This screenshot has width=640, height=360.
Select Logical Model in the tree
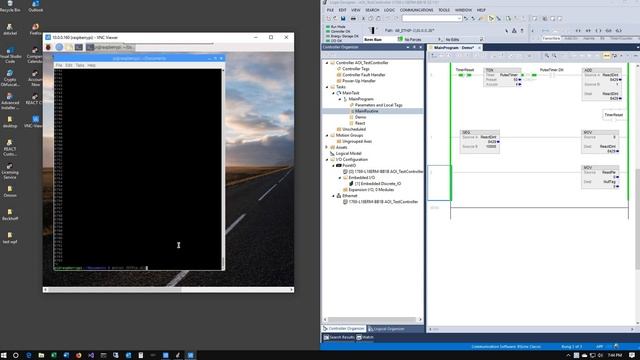(348, 153)
